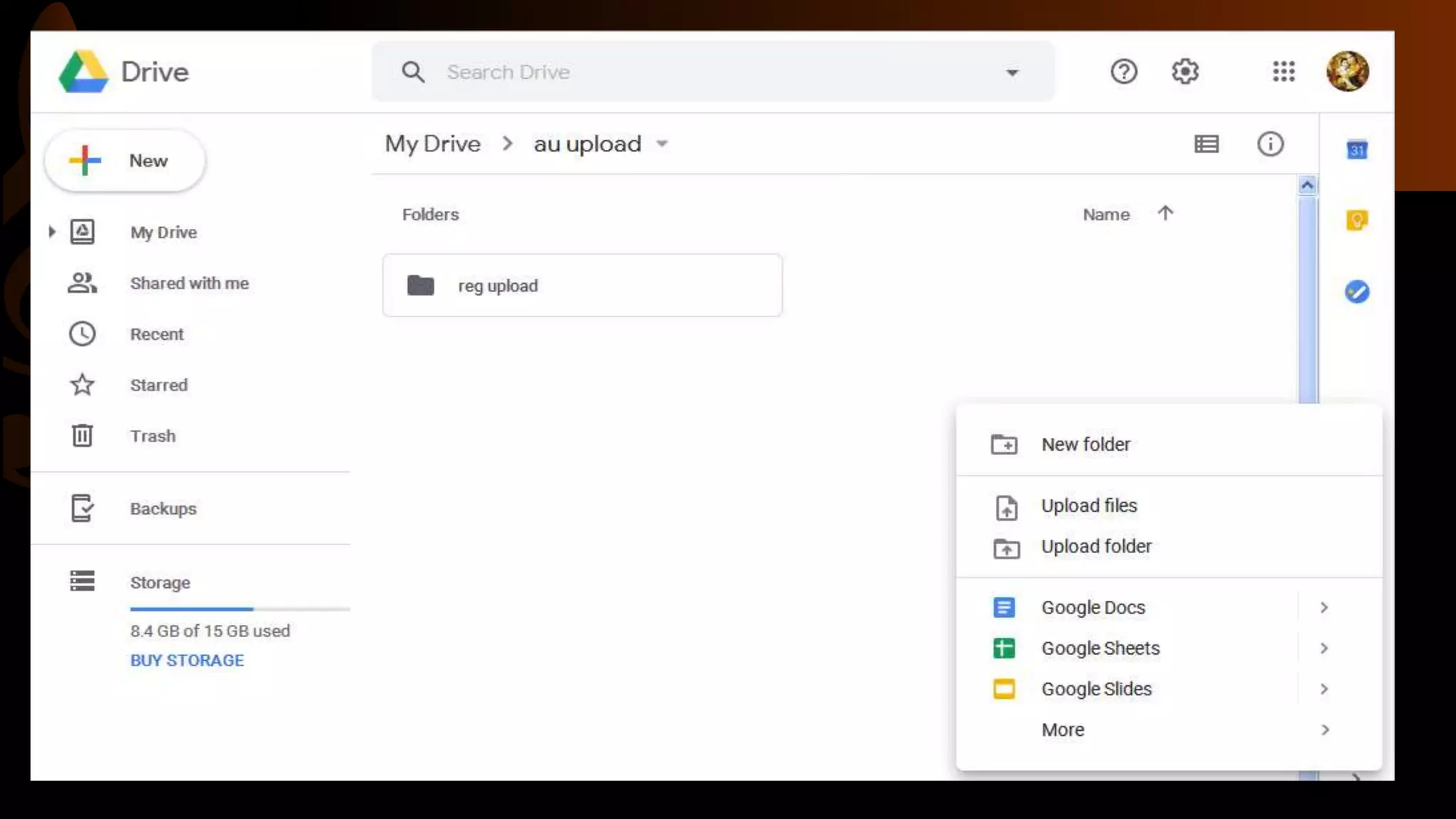Select Upload files from the menu
Screen dimensions: 1456x819
click(x=1088, y=505)
